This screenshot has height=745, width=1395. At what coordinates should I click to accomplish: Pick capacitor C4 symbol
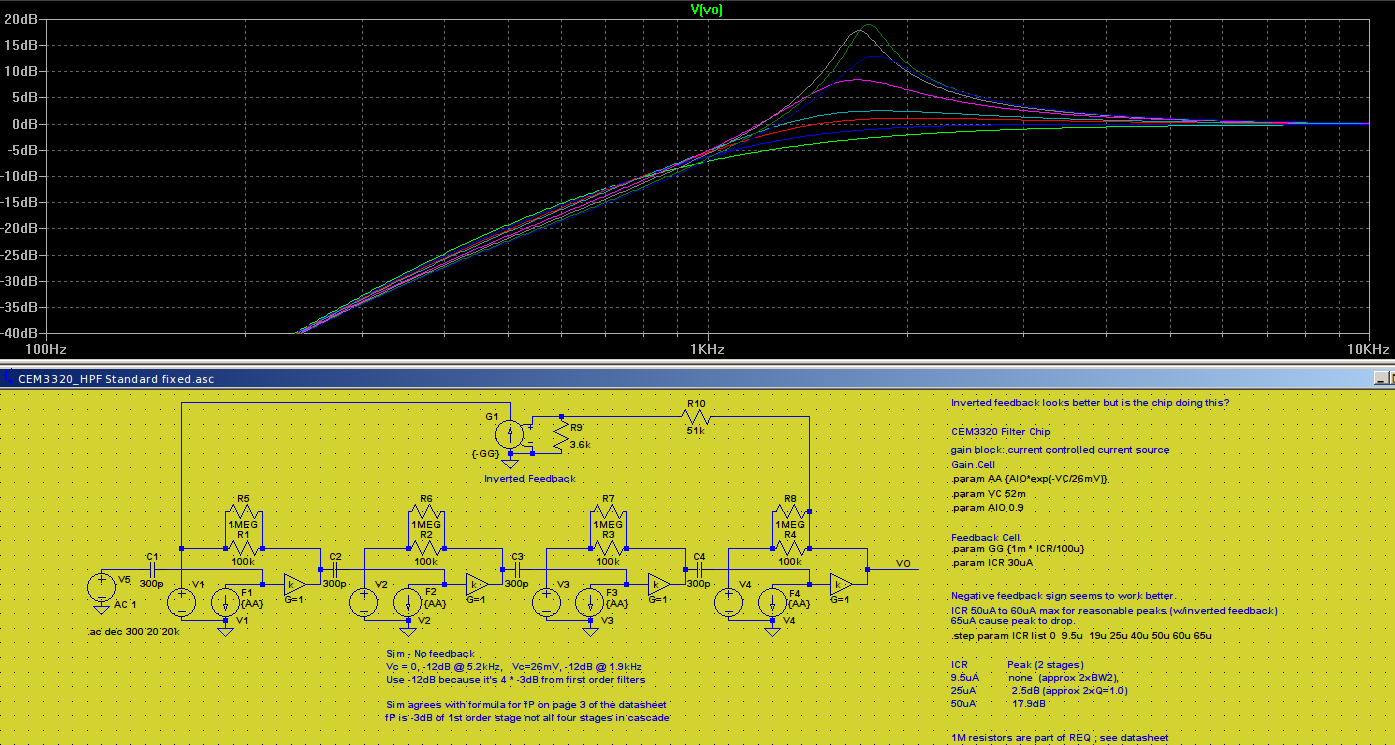click(x=699, y=568)
